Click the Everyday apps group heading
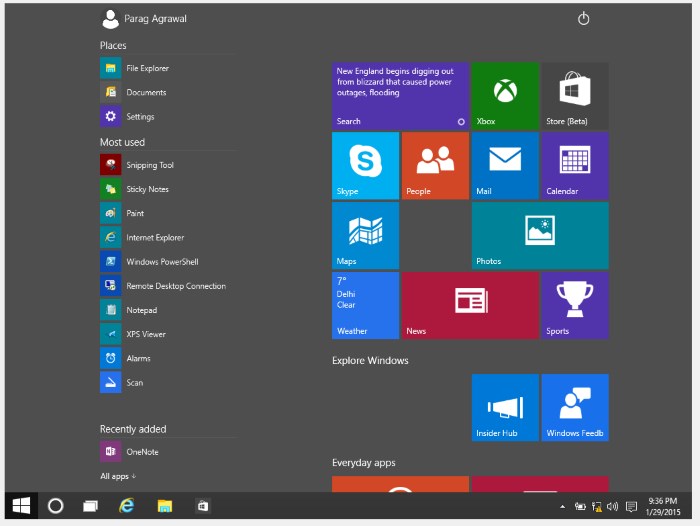The width and height of the screenshot is (700, 526). 364,463
